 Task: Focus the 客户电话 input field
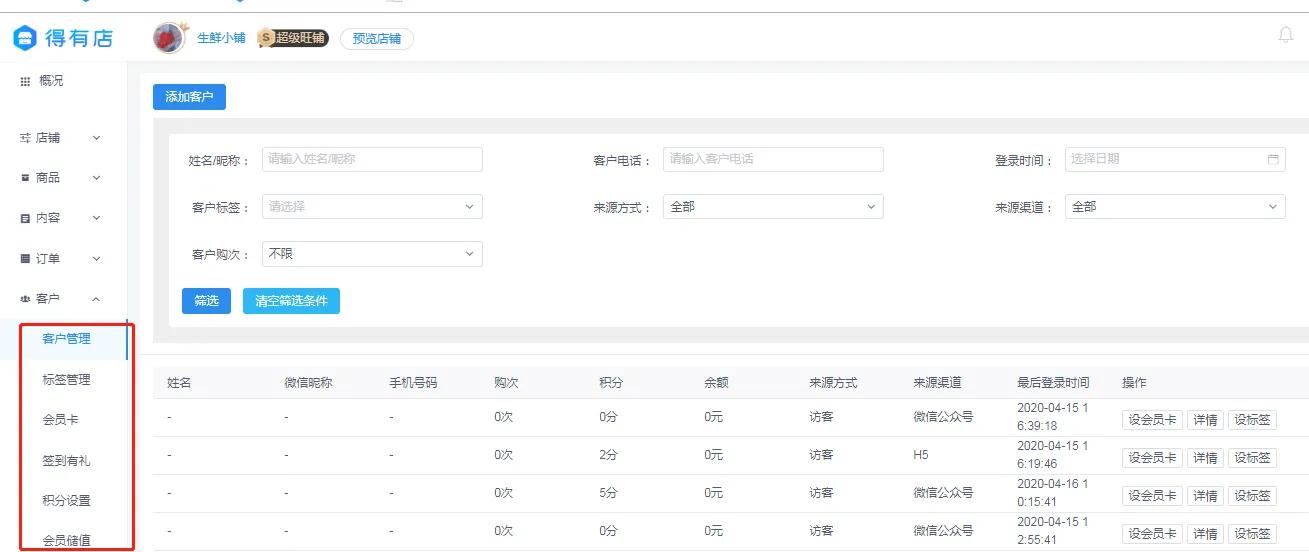coord(773,159)
